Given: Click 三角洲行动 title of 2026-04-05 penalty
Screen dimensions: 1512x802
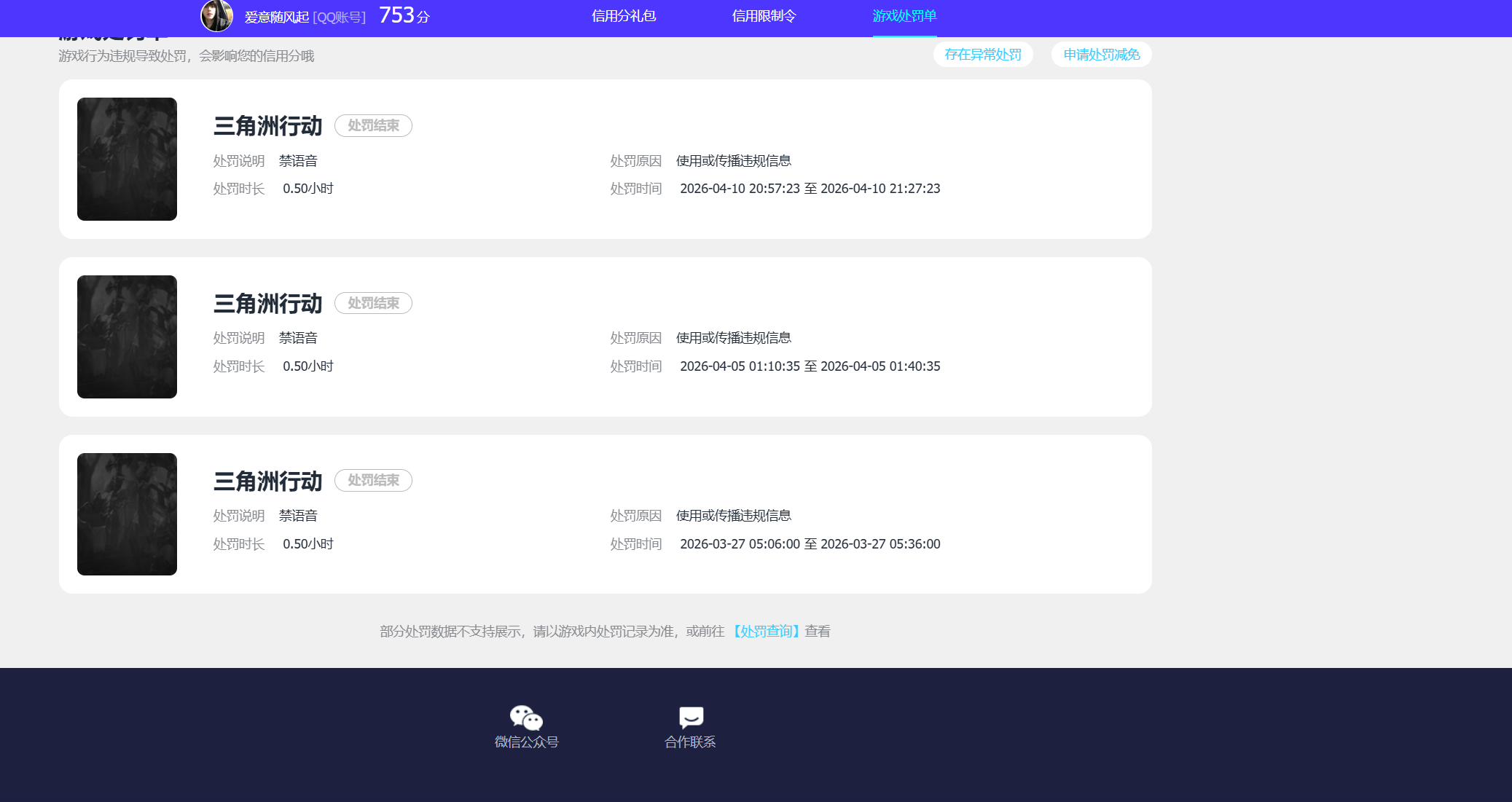Looking at the screenshot, I should [x=267, y=304].
